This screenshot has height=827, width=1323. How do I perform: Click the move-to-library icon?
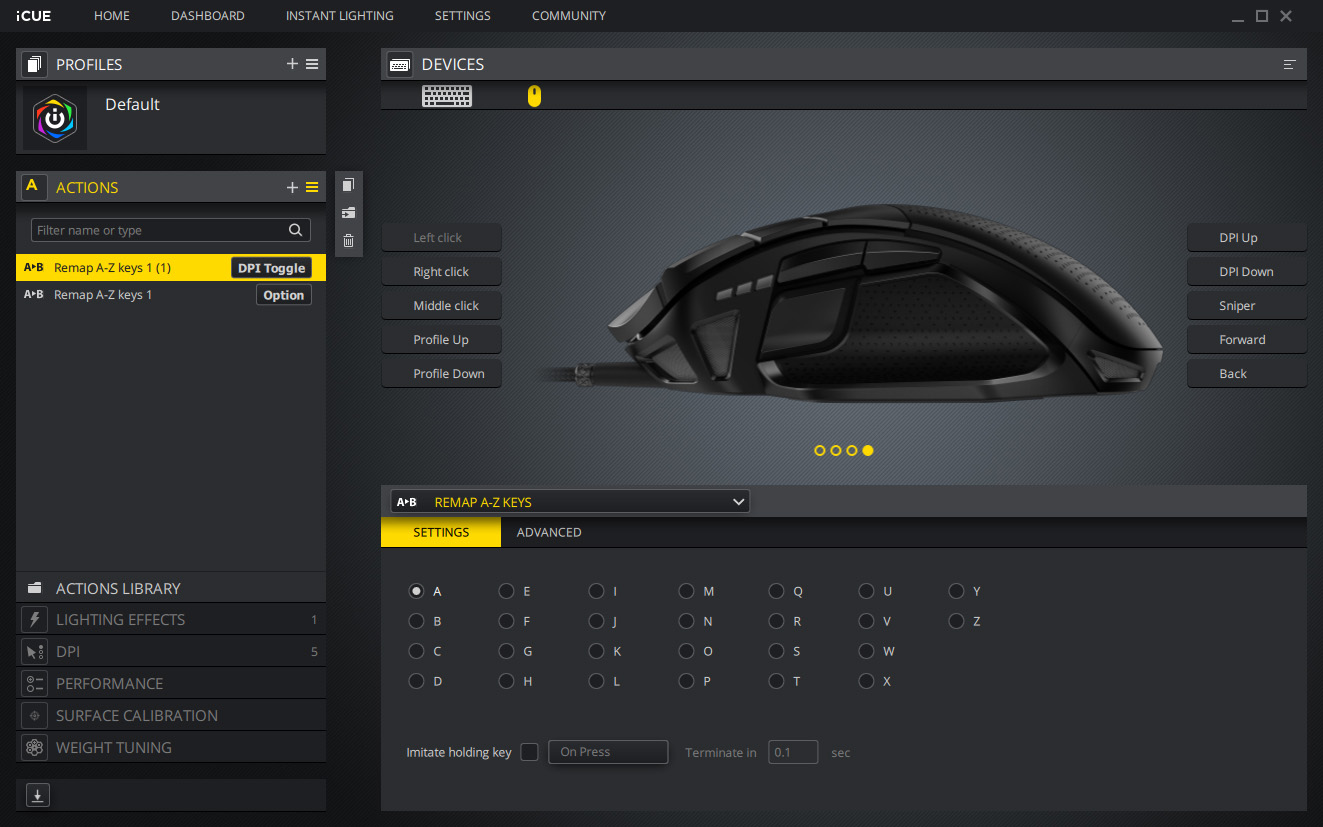[348, 213]
